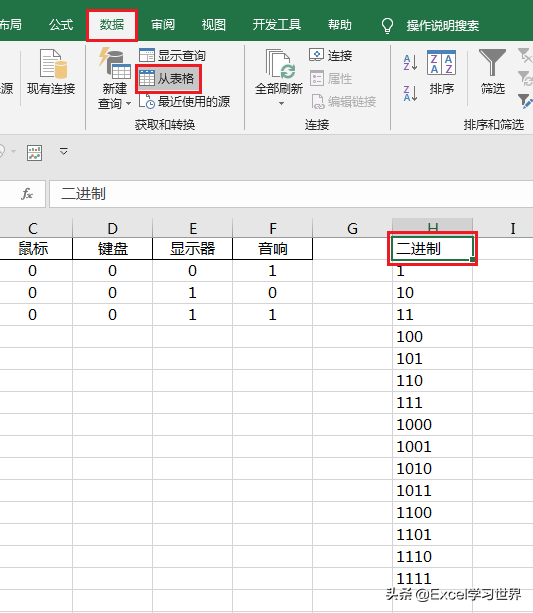Open 最近使用的源
533x613 pixels.
[x=185, y=102]
